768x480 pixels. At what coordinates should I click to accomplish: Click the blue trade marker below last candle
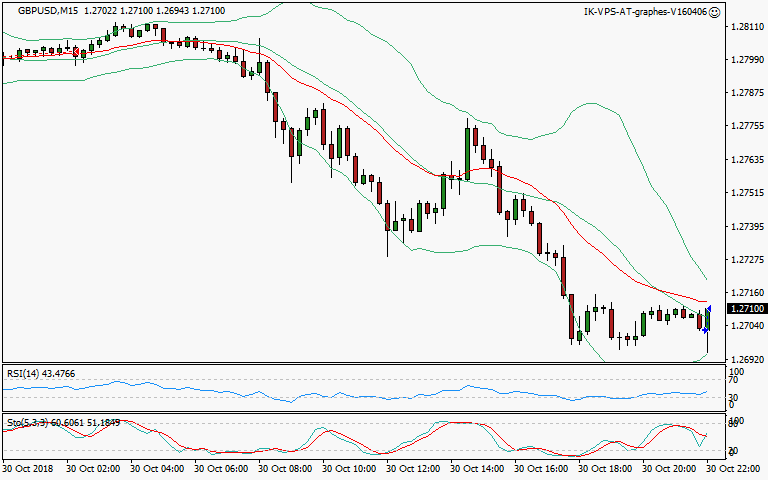pos(705,329)
